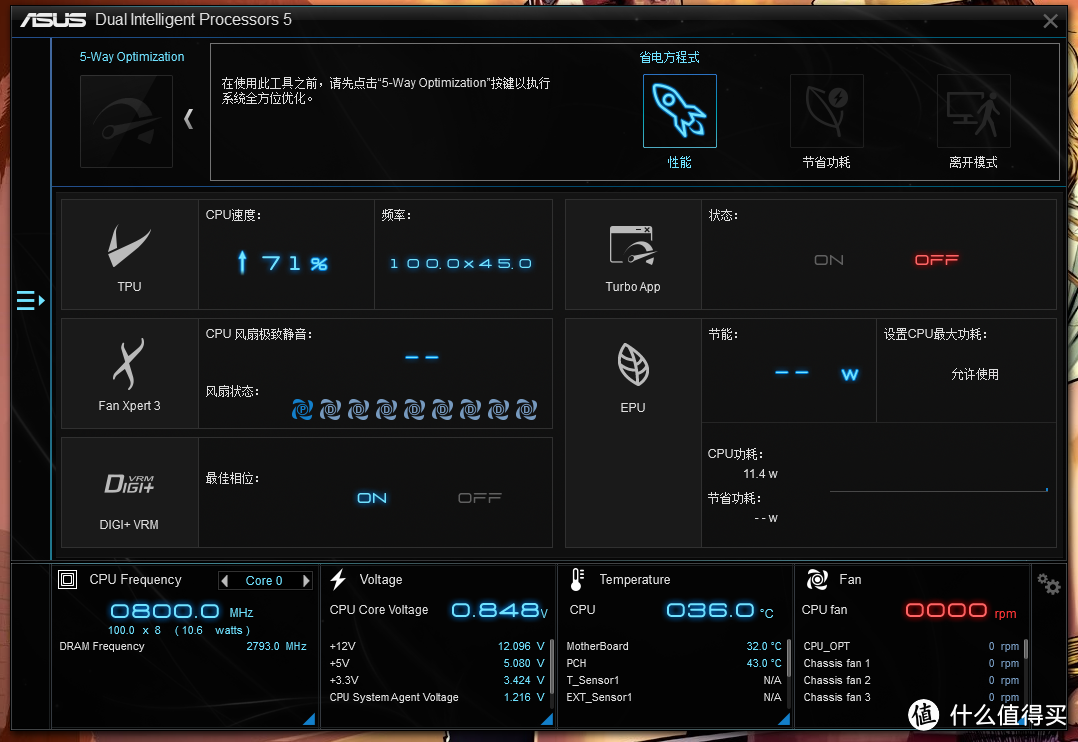Expand Temperature panel corner triangle
The width and height of the screenshot is (1078, 742).
(x=784, y=719)
